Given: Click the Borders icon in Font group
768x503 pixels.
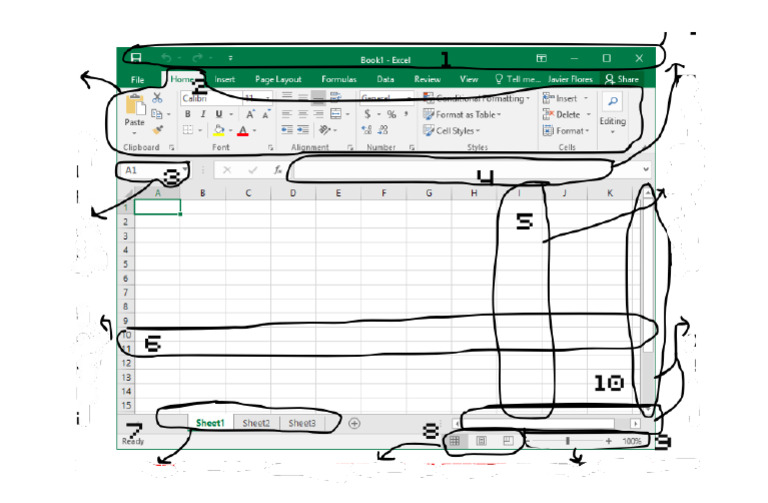Looking at the screenshot, I should tap(188, 130).
